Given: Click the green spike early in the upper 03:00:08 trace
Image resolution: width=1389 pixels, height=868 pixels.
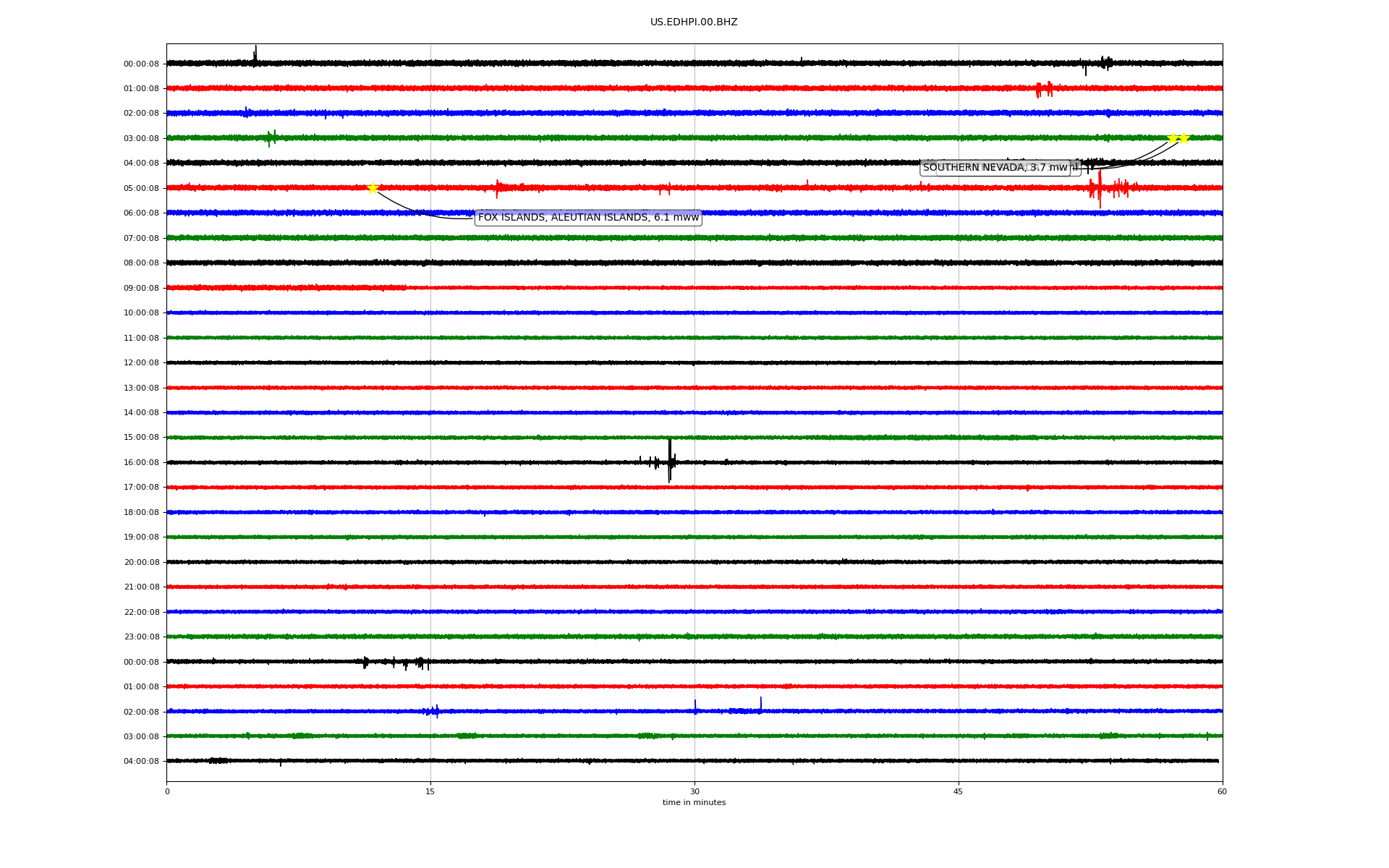Looking at the screenshot, I should pos(271,137).
